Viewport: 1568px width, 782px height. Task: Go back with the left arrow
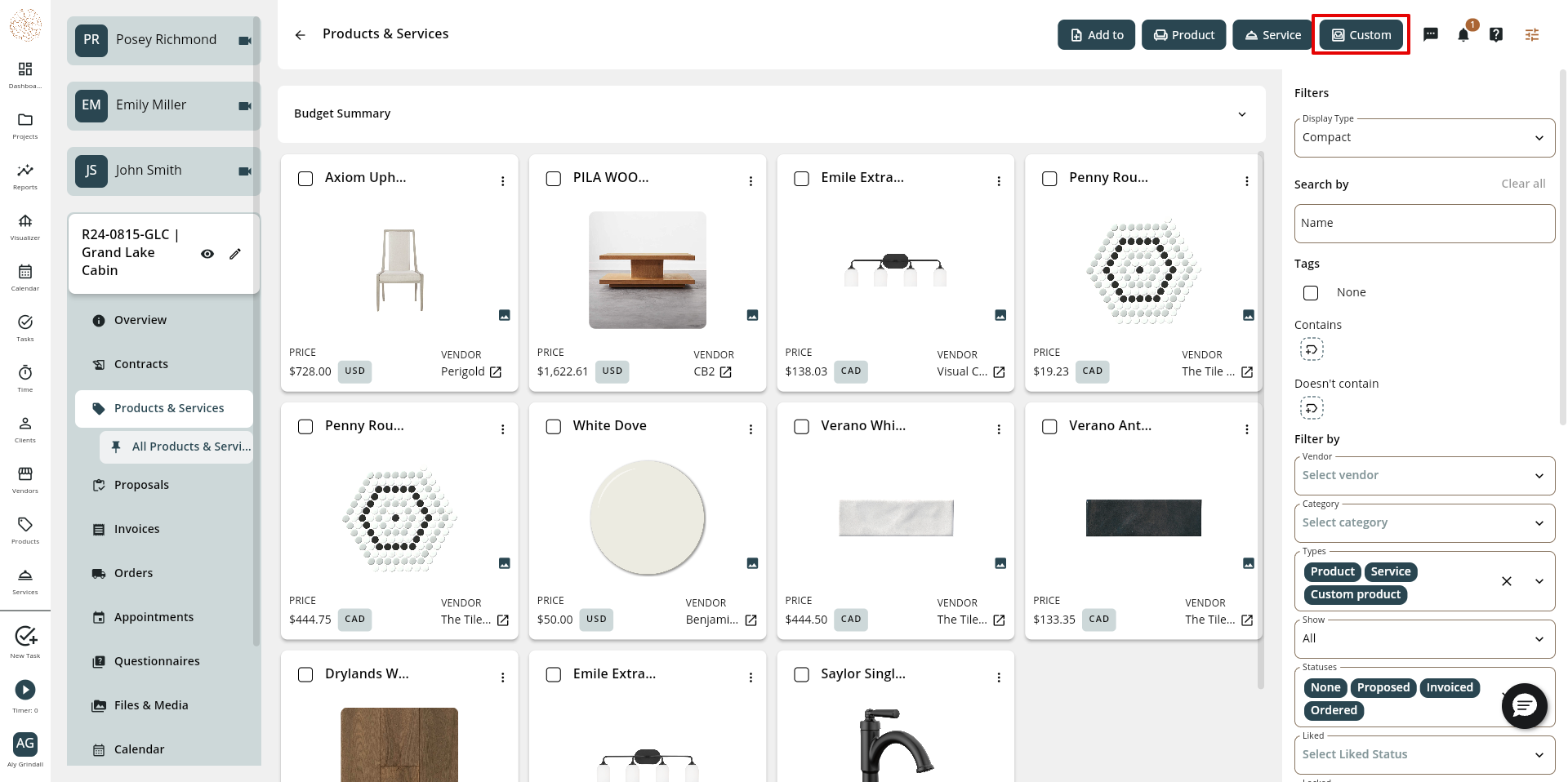tap(300, 35)
